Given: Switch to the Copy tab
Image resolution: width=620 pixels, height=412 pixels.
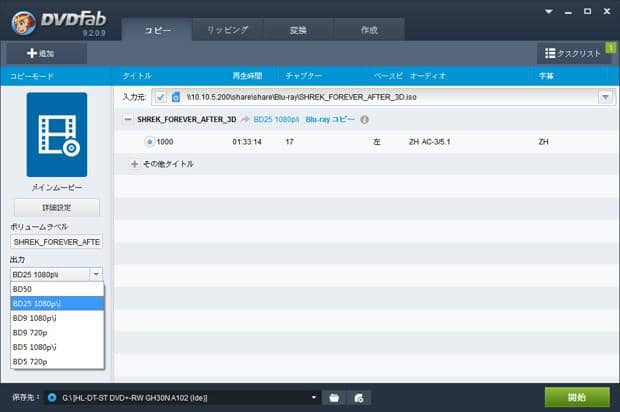Looking at the screenshot, I should click(157, 30).
